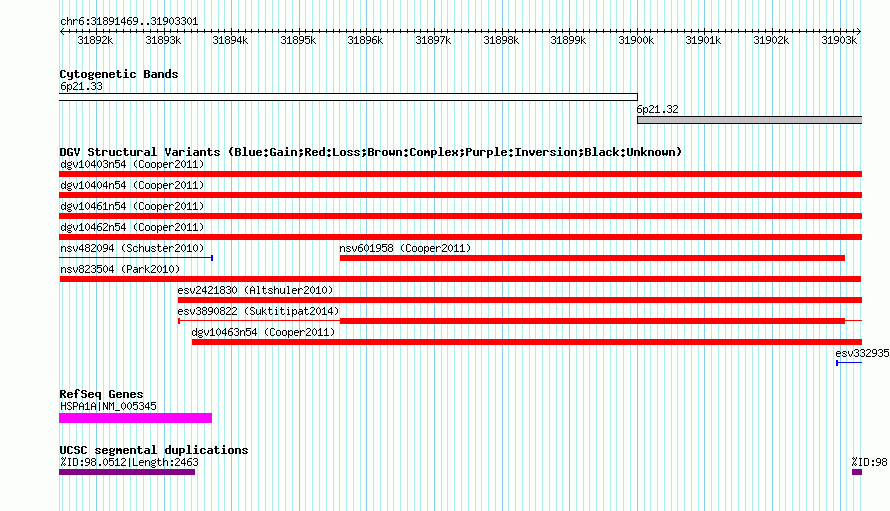The image size is (890, 511).
Task: Click the %ID:98.0512|Length:2463 label
Action: click(x=129, y=462)
